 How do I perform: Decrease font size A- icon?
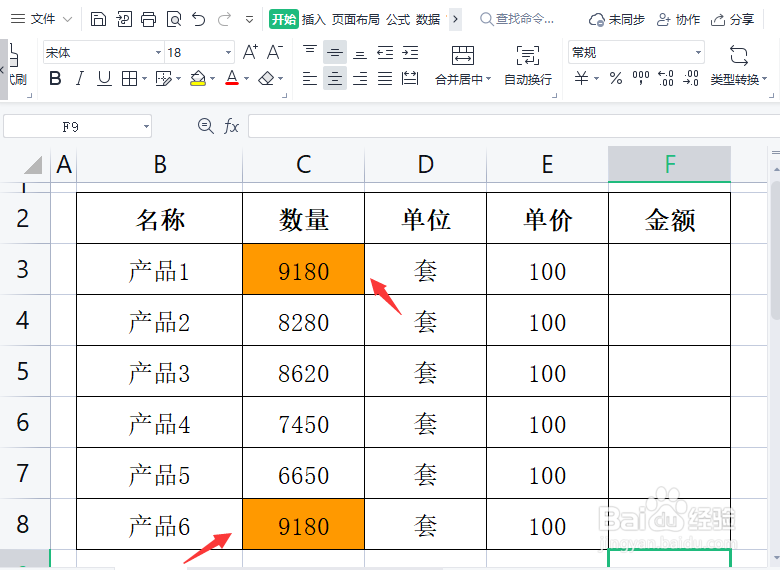tap(275, 52)
